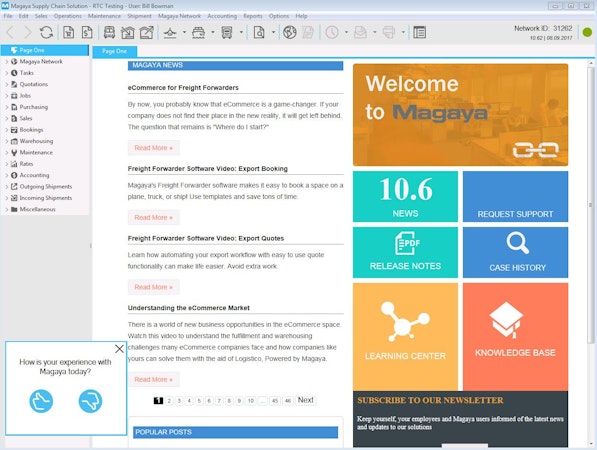Open the Operations menu

pos(68,16)
